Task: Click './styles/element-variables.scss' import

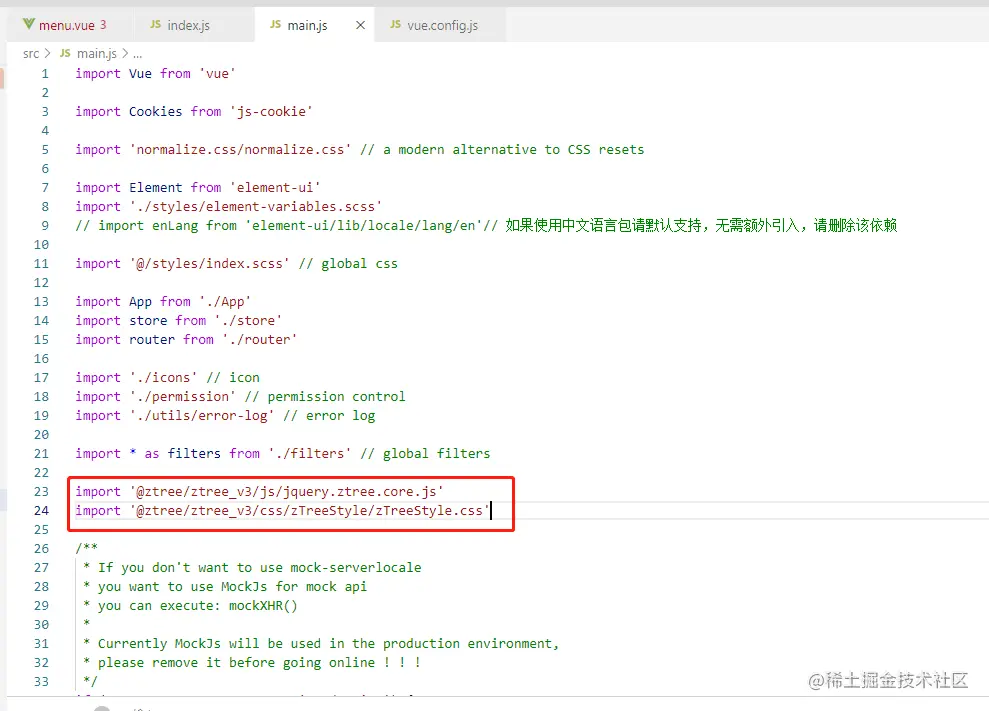Action: coord(255,206)
